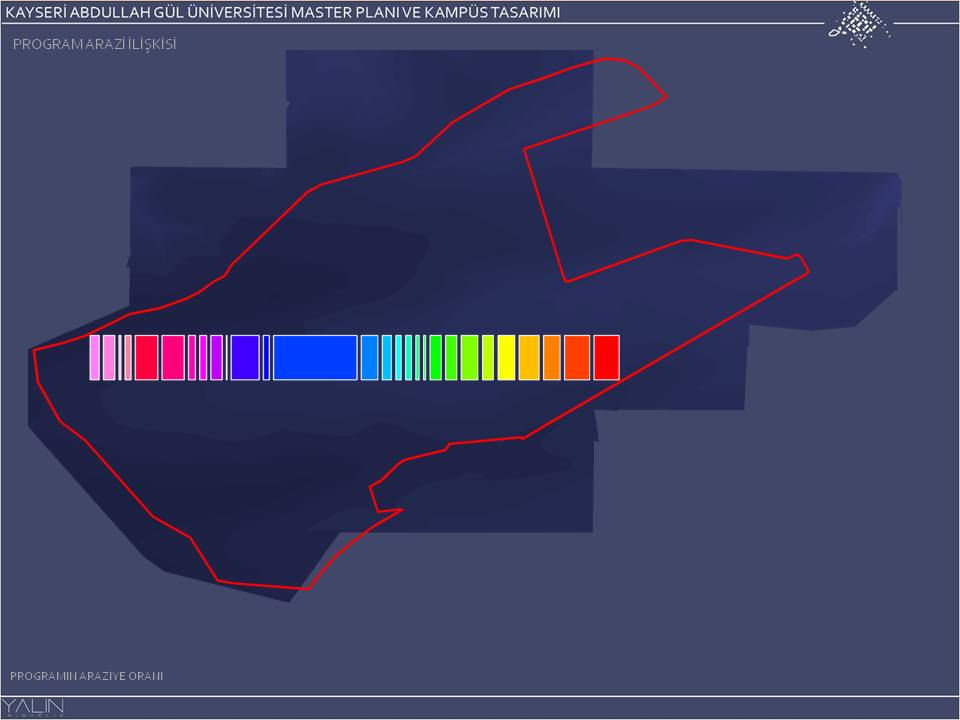Click the pure green block in the color bar
Viewport: 960px width, 720px height.
[x=435, y=358]
